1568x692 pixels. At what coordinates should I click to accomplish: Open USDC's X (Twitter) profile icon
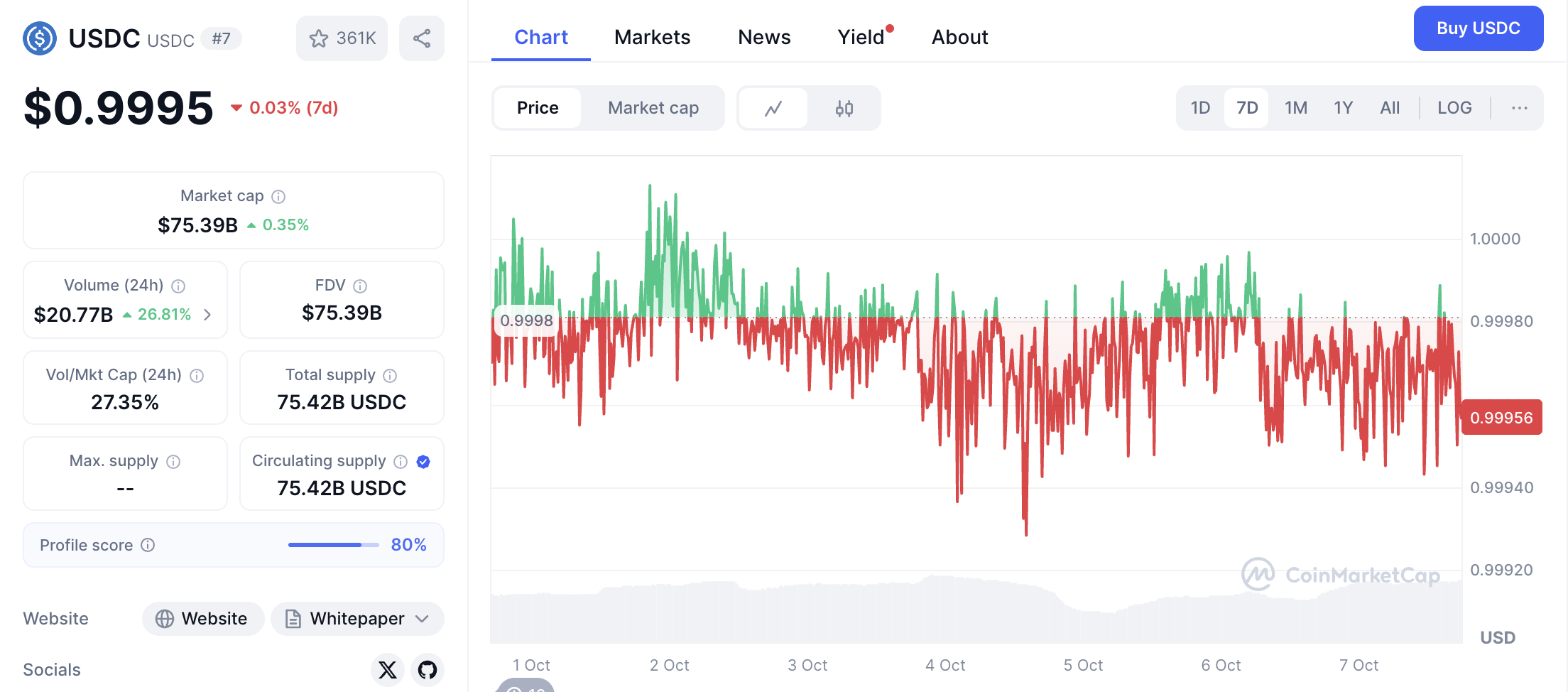pos(387,669)
